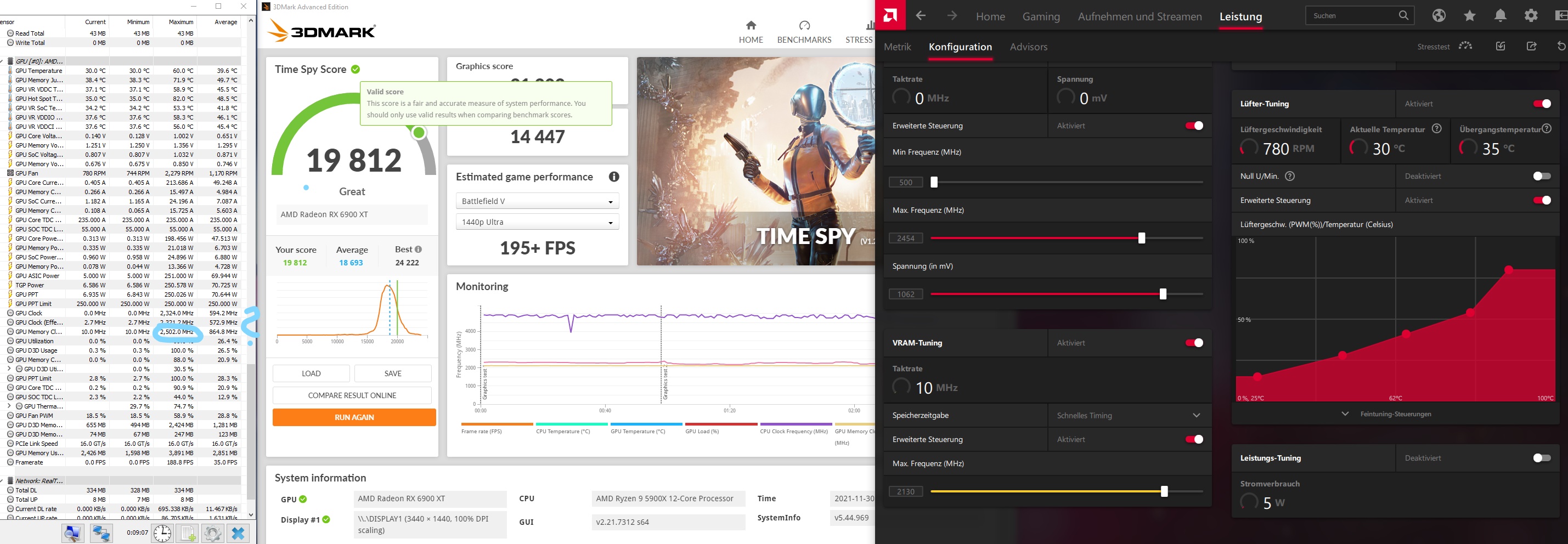Reset HWiNFO sensor values with clock icon

point(162,533)
